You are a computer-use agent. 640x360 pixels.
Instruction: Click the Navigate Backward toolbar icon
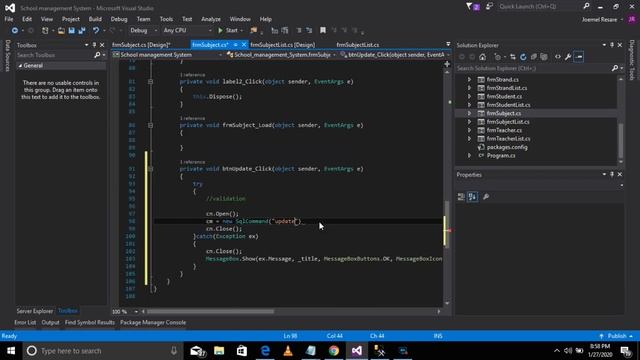pos(15,31)
